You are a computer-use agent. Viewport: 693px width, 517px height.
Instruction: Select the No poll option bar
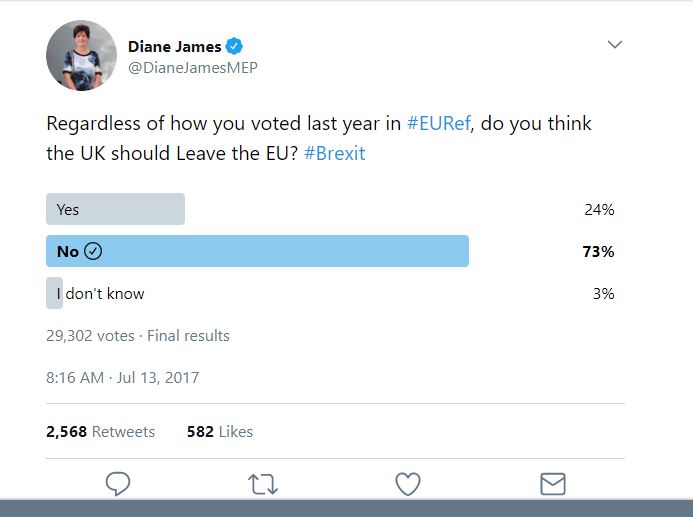tap(257, 251)
